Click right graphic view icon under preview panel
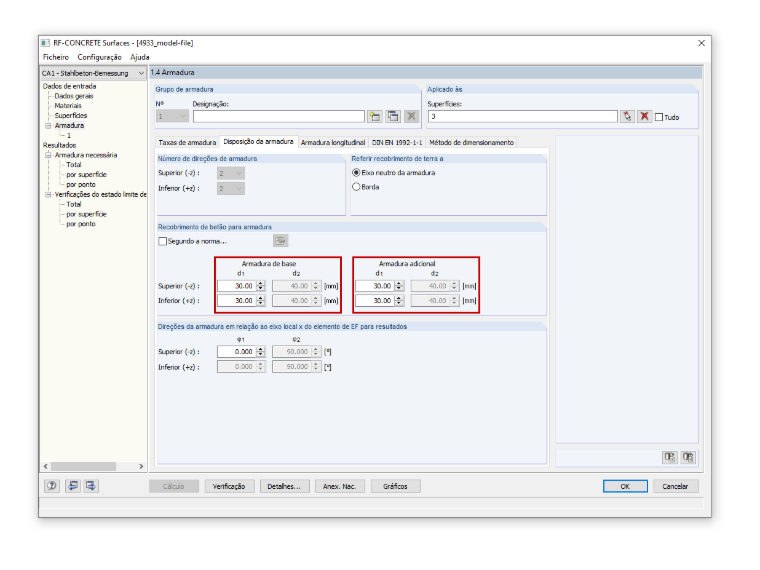This screenshot has width=760, height=570. tap(688, 457)
